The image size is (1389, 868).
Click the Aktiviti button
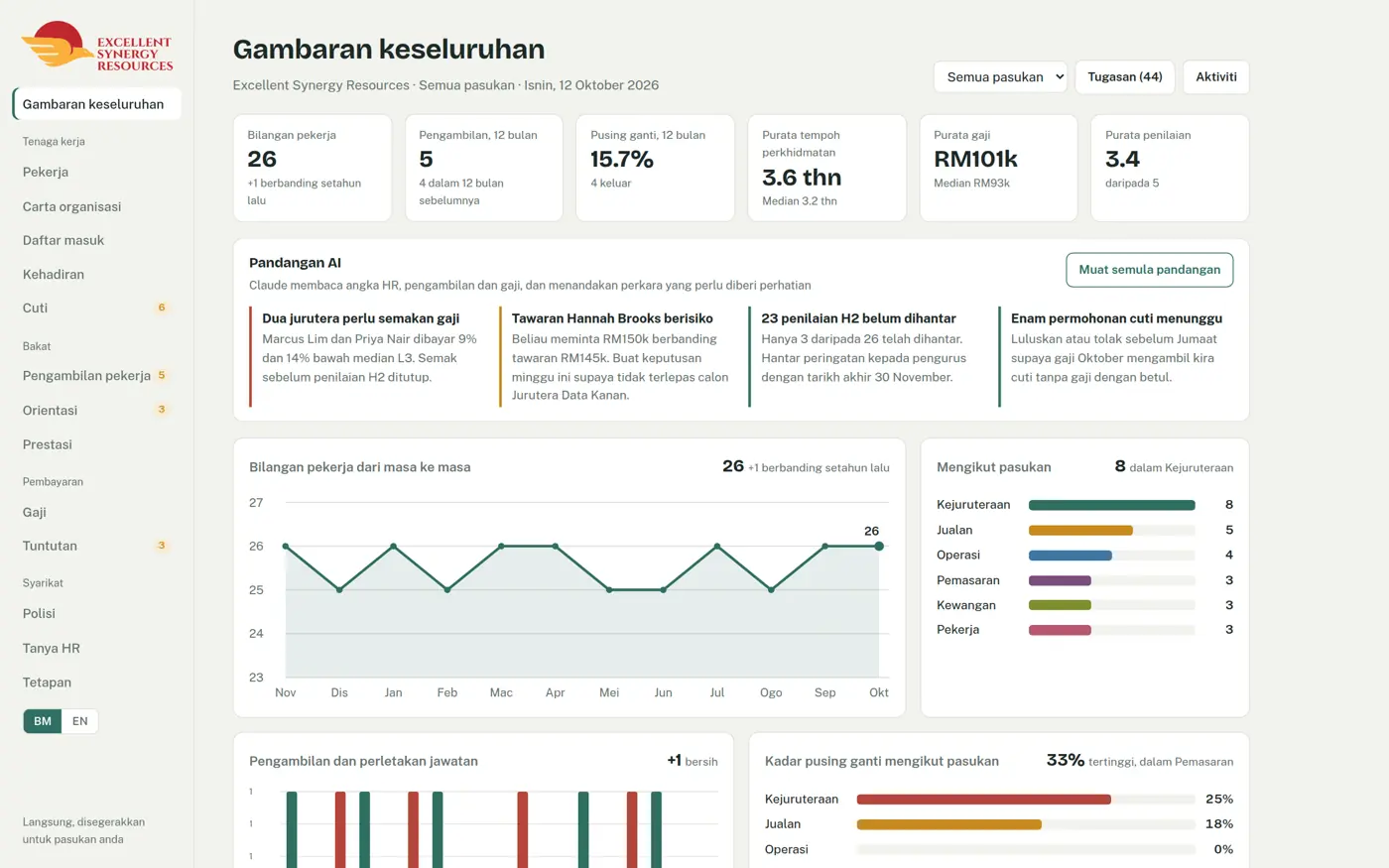(1216, 77)
